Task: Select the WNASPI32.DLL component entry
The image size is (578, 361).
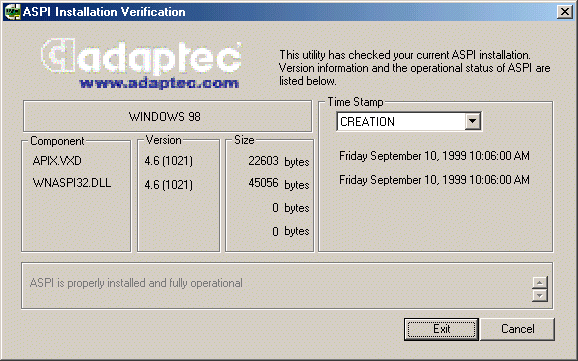Action: pos(72,183)
